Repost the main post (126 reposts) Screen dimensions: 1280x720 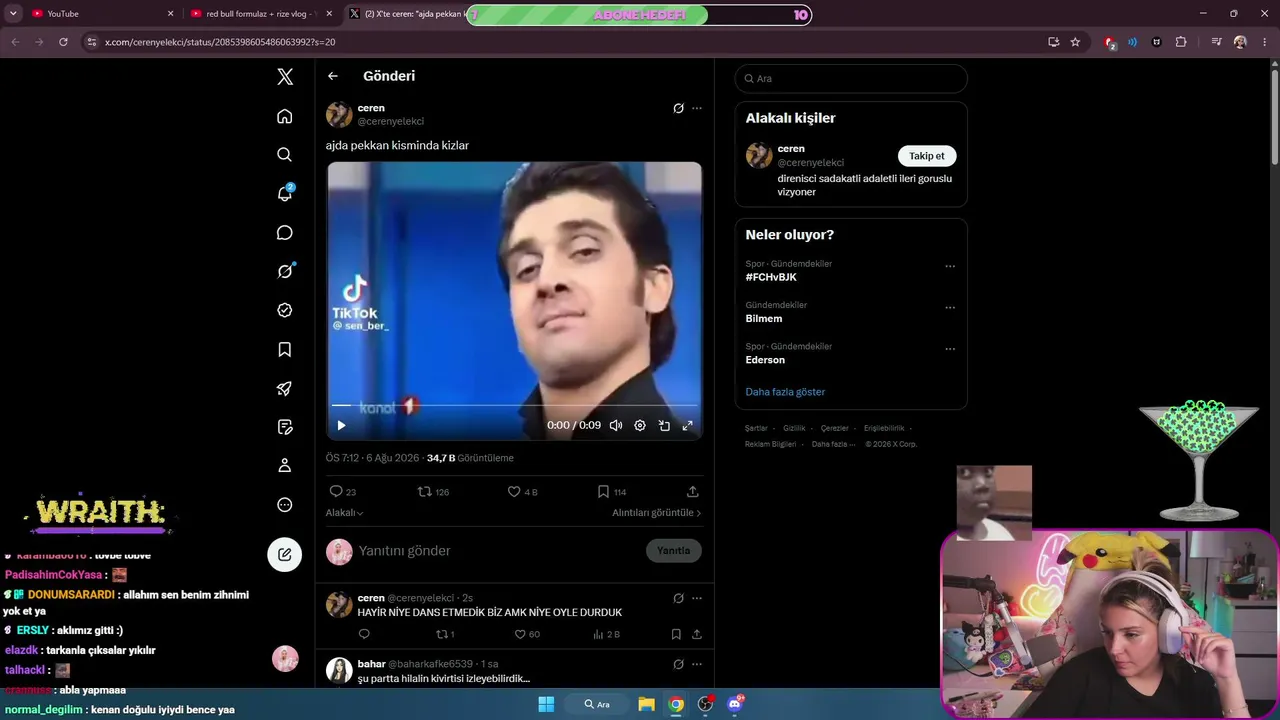pos(433,491)
